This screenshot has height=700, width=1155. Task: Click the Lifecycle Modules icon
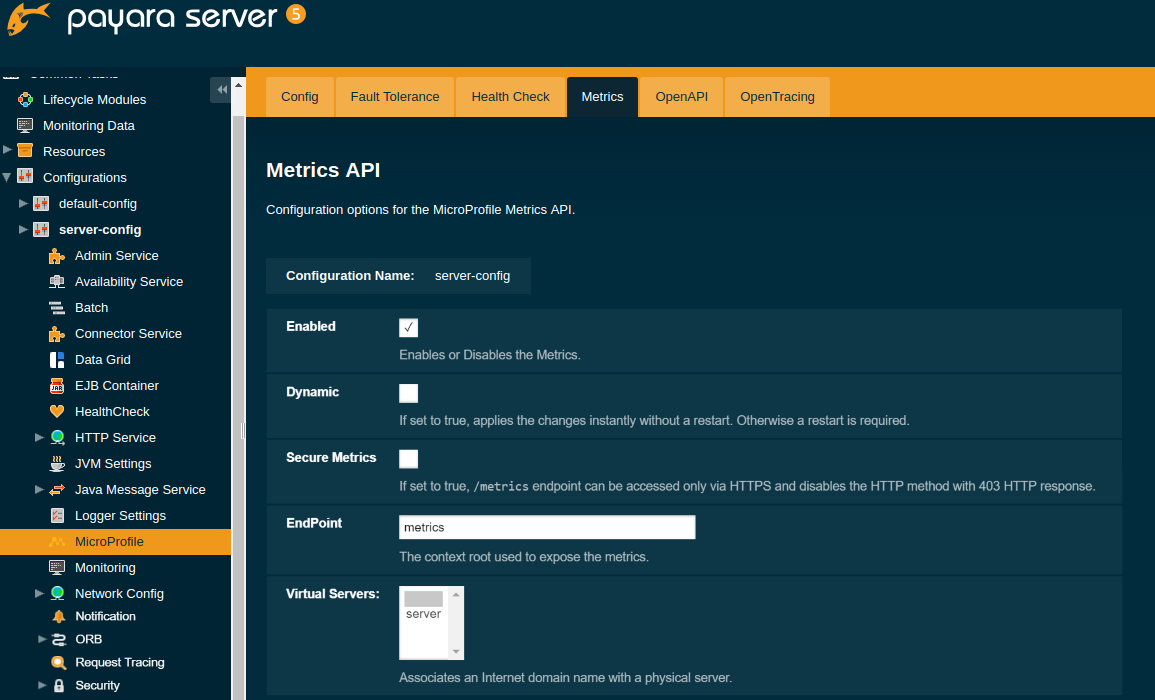(25, 99)
